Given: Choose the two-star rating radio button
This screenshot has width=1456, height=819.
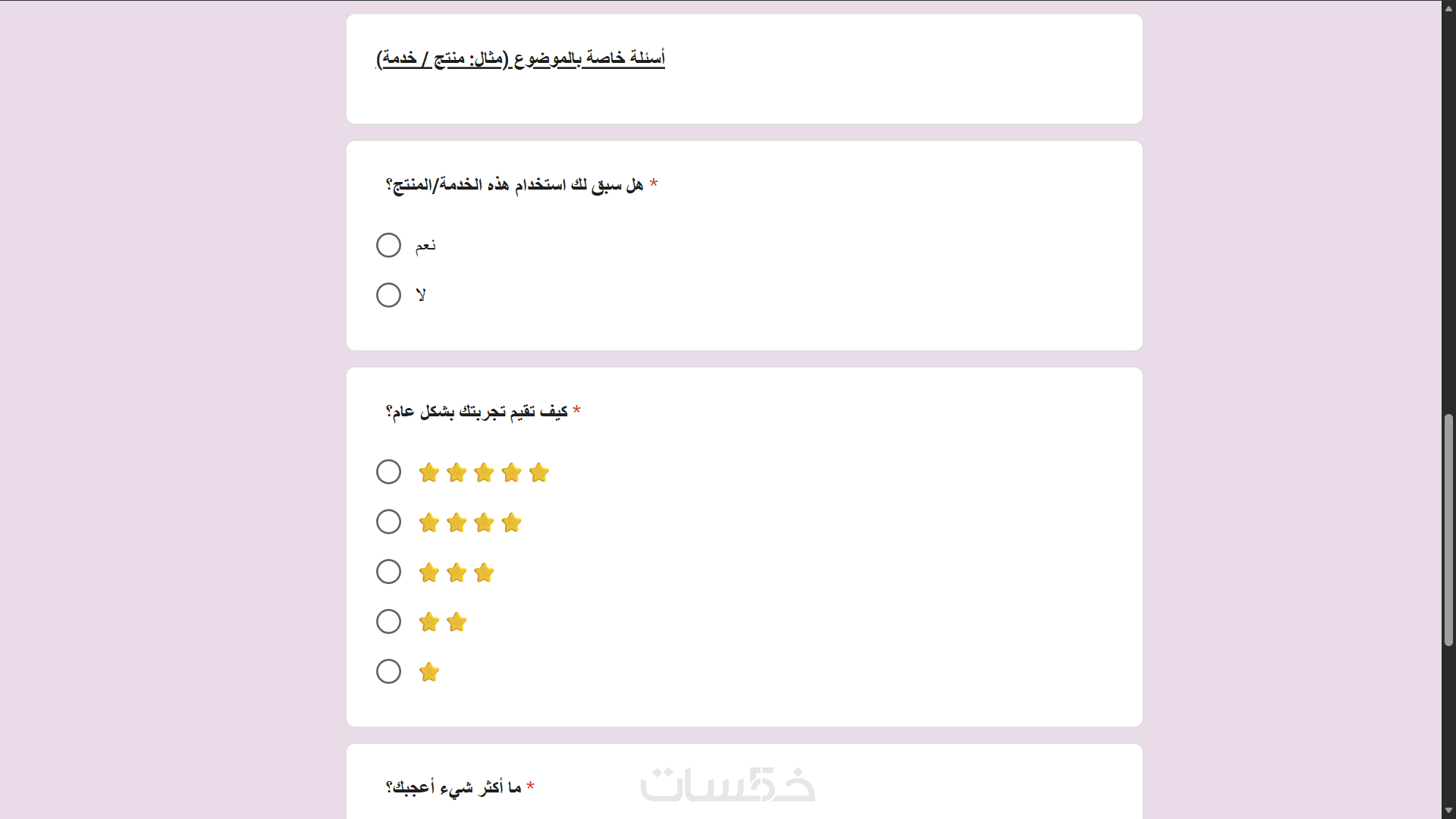Looking at the screenshot, I should pyautogui.click(x=388, y=622).
